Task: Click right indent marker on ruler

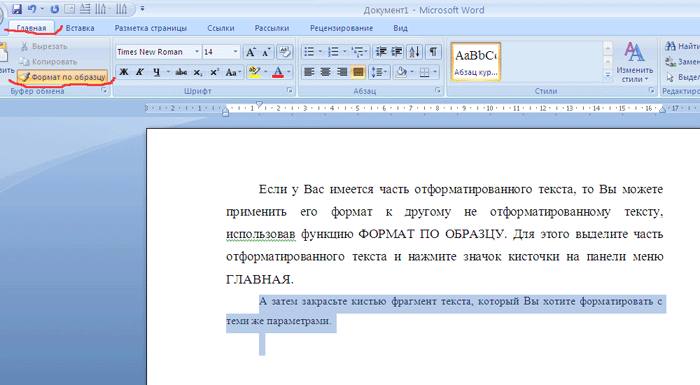Action: coord(662,109)
